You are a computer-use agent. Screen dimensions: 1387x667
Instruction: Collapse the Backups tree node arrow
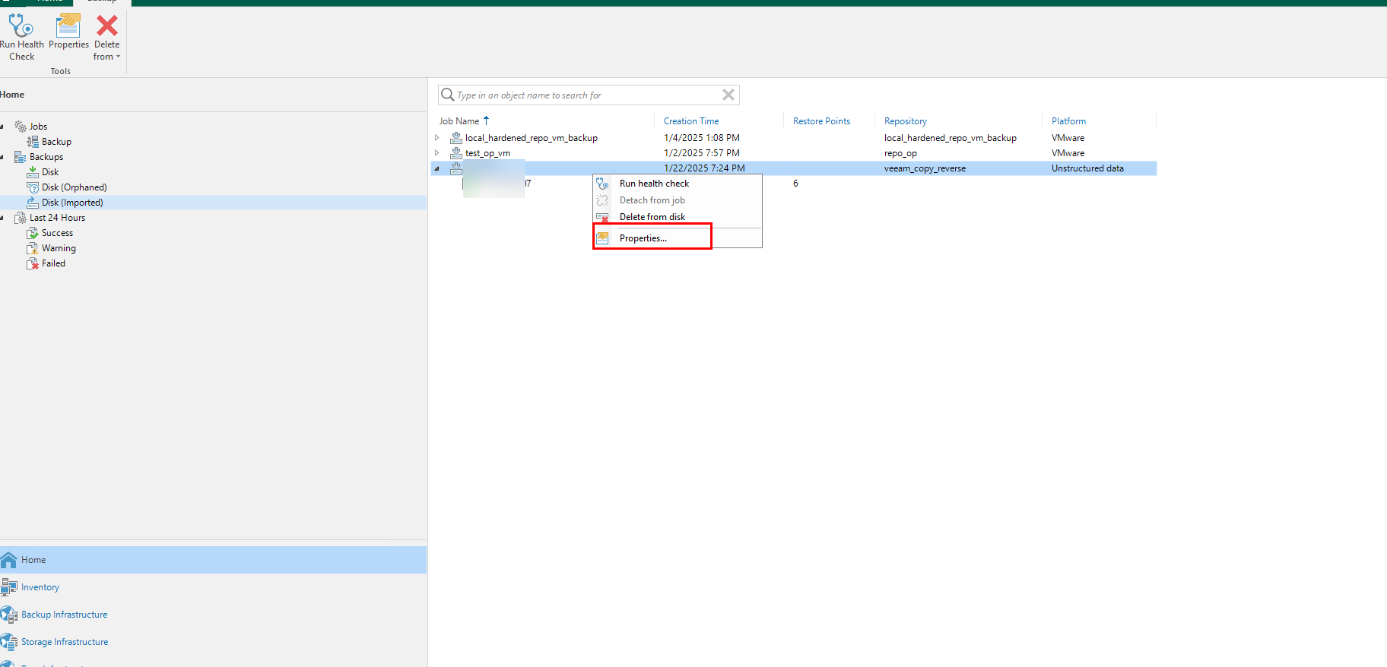click(x=2, y=157)
